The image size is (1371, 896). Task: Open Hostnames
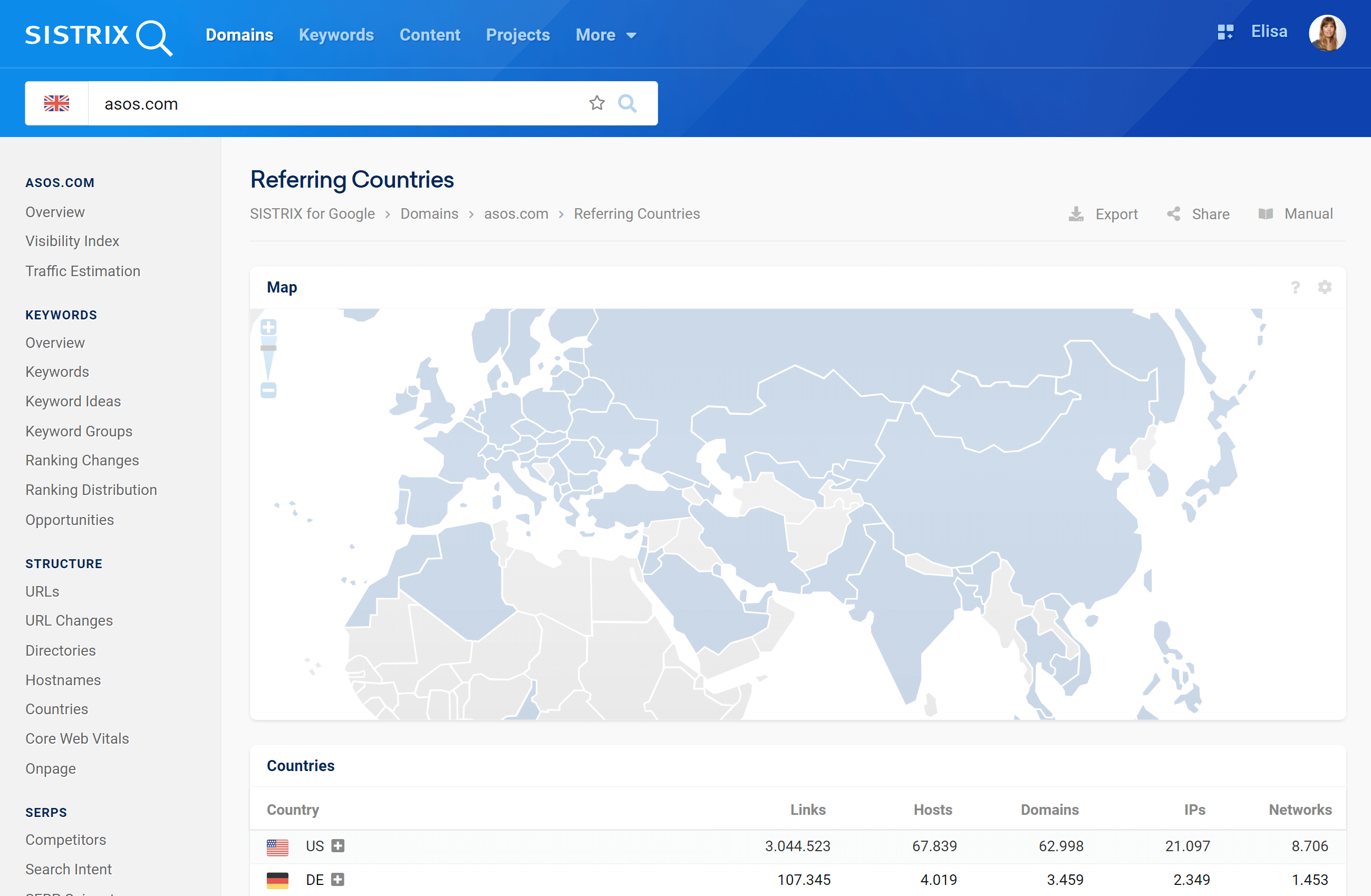(63, 680)
